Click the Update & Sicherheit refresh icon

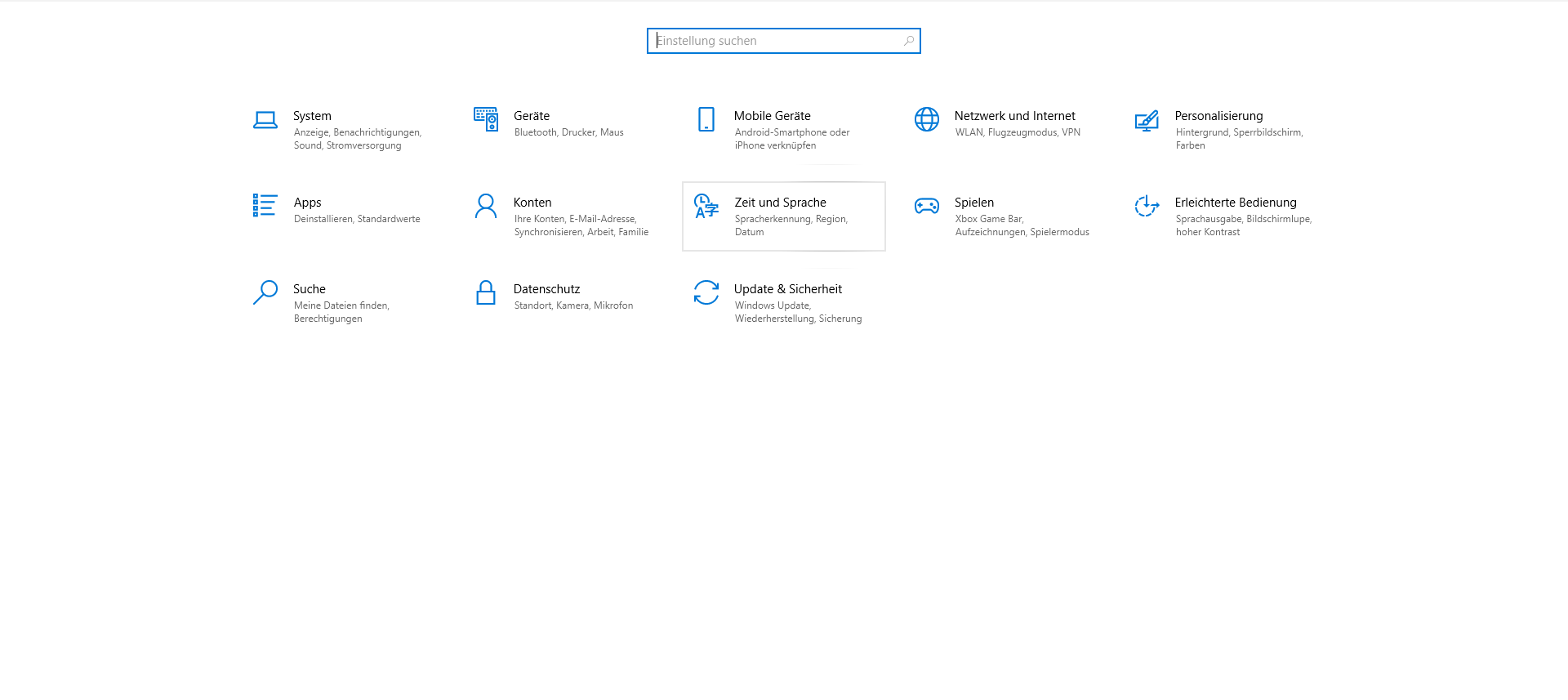point(706,292)
